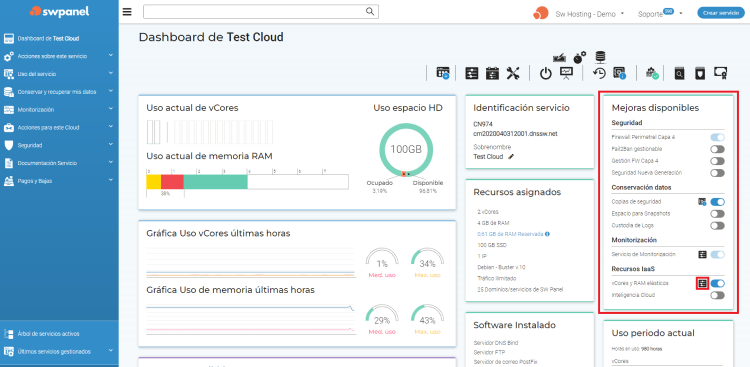This screenshot has width=750, height=367.
Task: Focus the top search input field
Action: tap(261, 12)
